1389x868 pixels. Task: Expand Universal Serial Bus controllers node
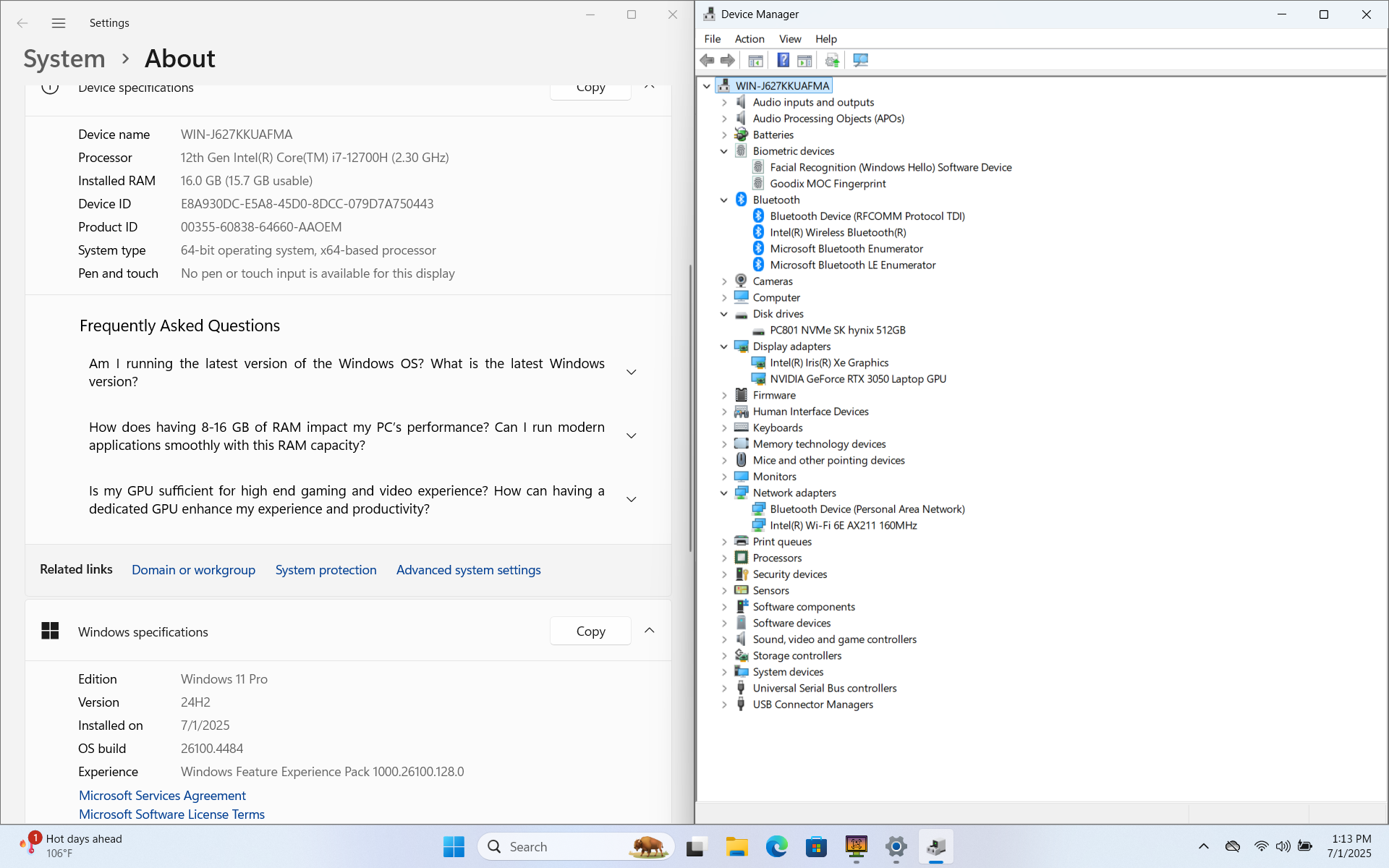coord(724,688)
